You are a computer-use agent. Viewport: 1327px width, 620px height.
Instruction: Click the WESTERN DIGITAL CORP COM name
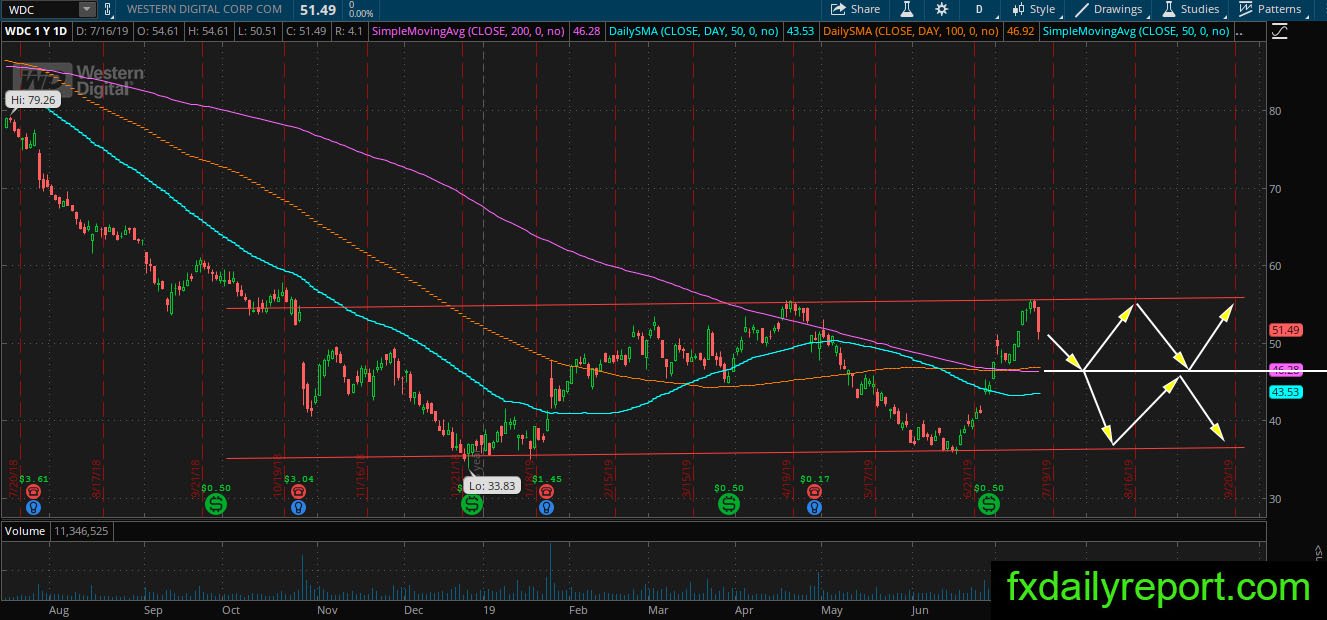[x=203, y=9]
